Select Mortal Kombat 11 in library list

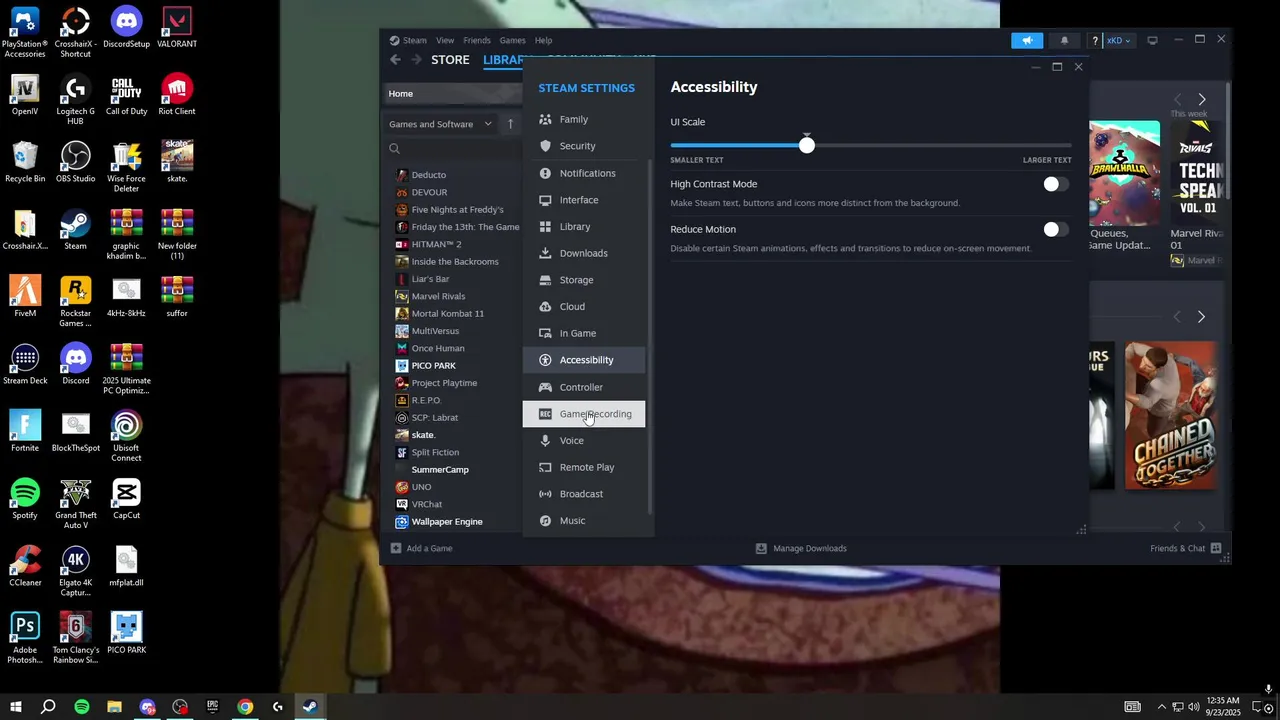coord(447,313)
